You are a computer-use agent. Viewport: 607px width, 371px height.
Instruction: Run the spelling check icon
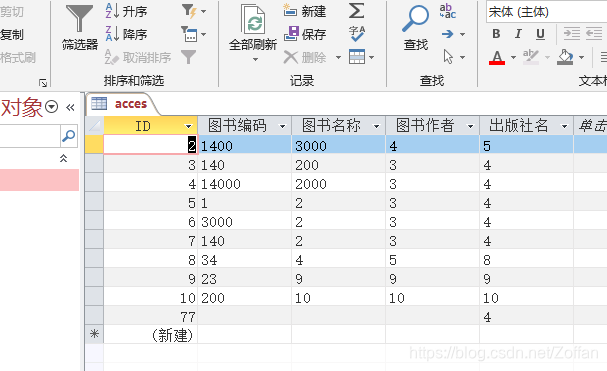[357, 34]
